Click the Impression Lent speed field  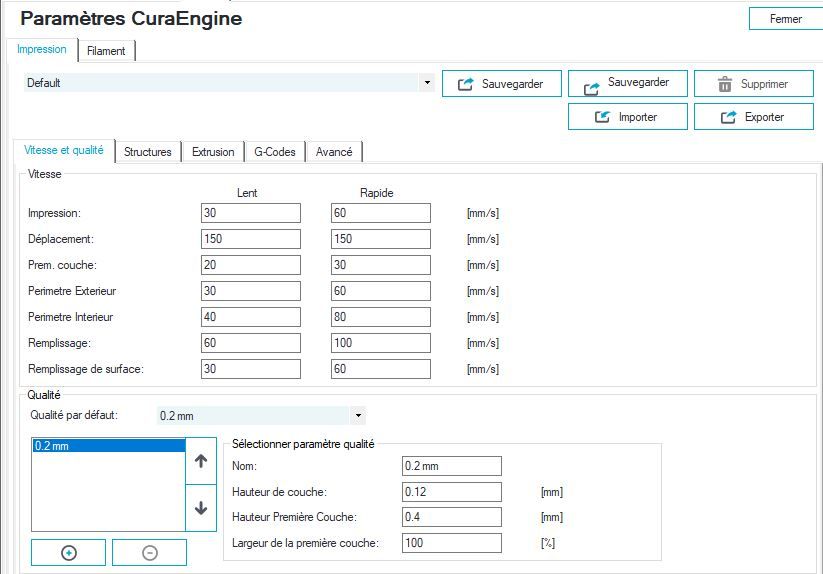[x=250, y=213]
